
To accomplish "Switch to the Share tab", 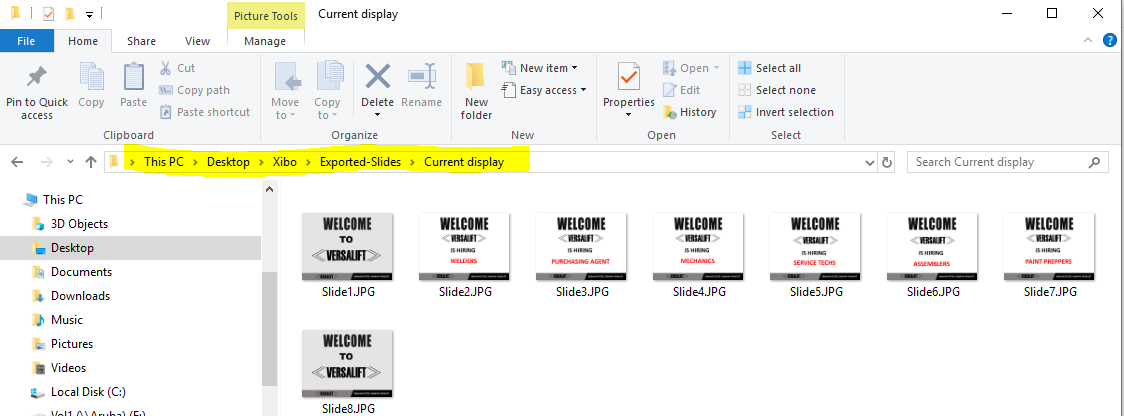I will point(141,41).
